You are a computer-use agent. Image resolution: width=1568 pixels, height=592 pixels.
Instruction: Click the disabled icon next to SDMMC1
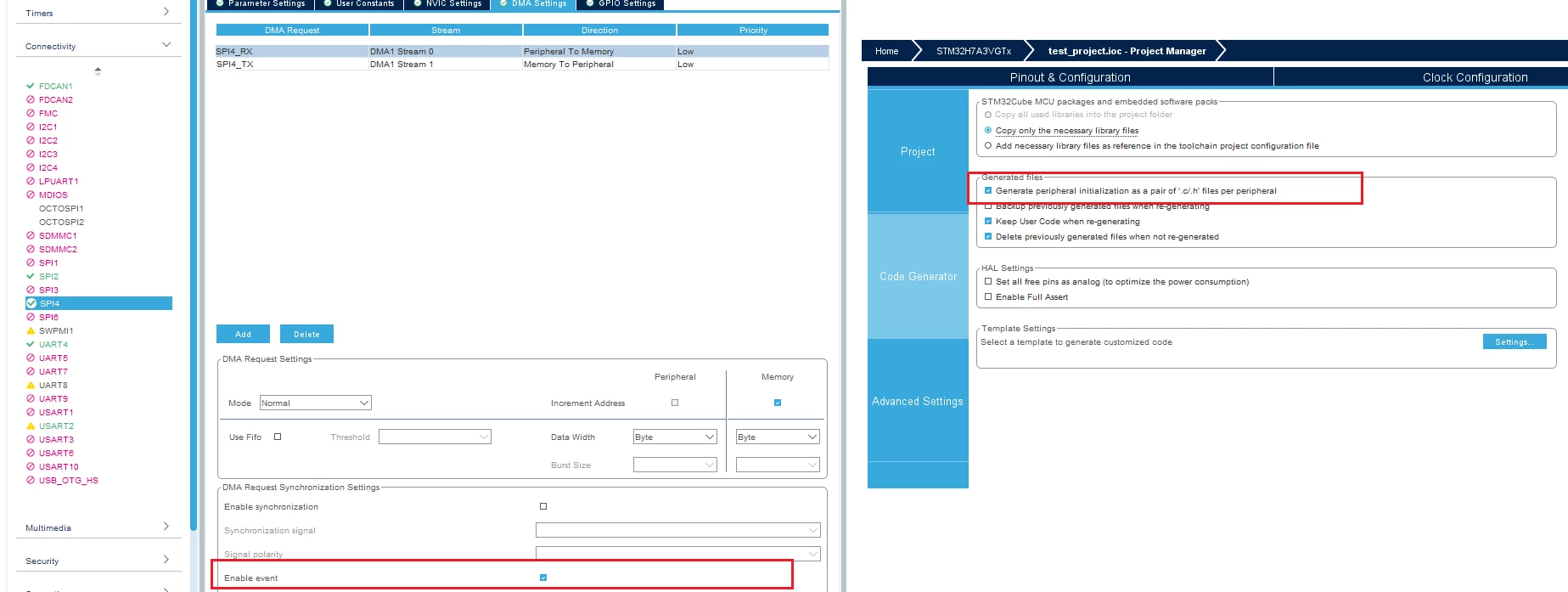tap(31, 235)
